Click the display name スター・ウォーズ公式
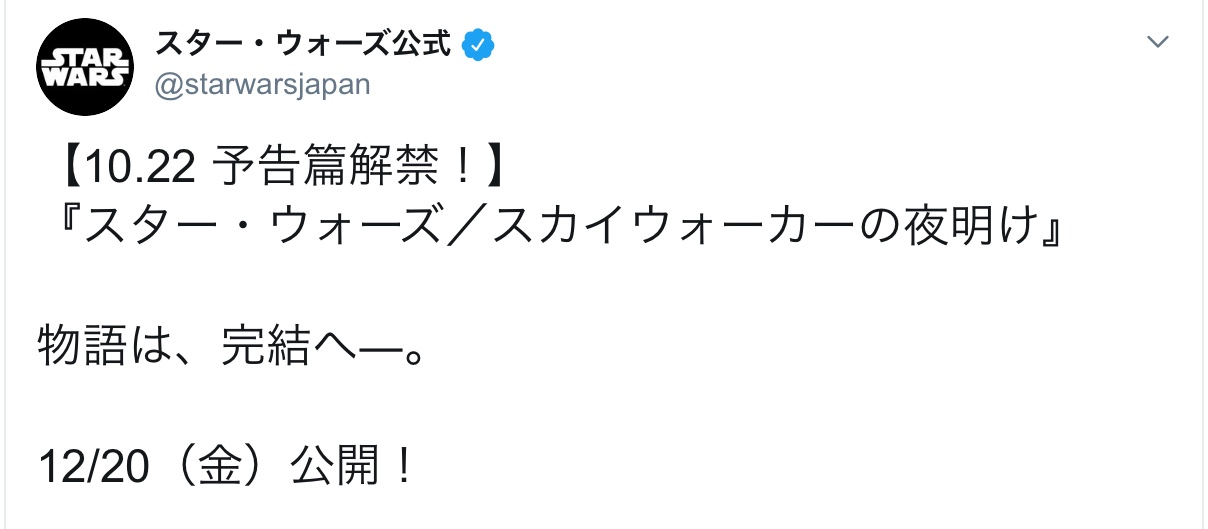The image size is (1208, 529). coord(304,43)
